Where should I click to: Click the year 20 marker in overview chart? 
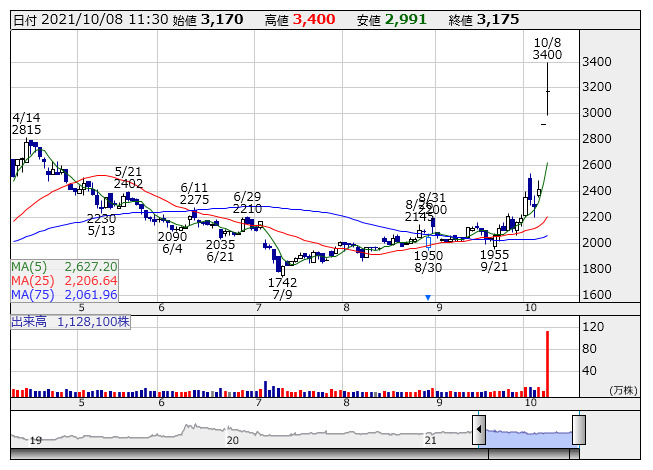tap(232, 440)
